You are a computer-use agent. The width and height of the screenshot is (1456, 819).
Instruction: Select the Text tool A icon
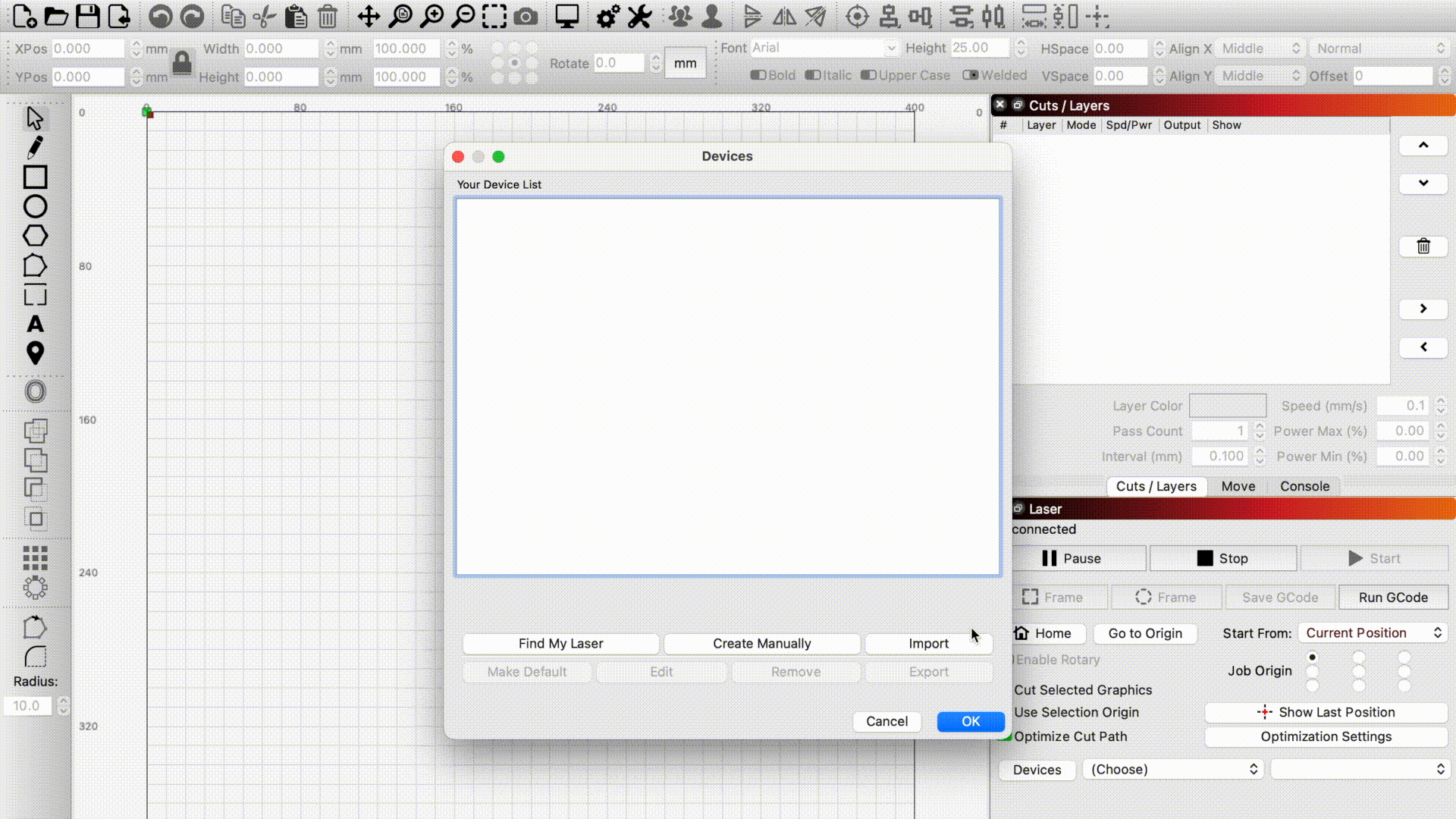coord(35,324)
